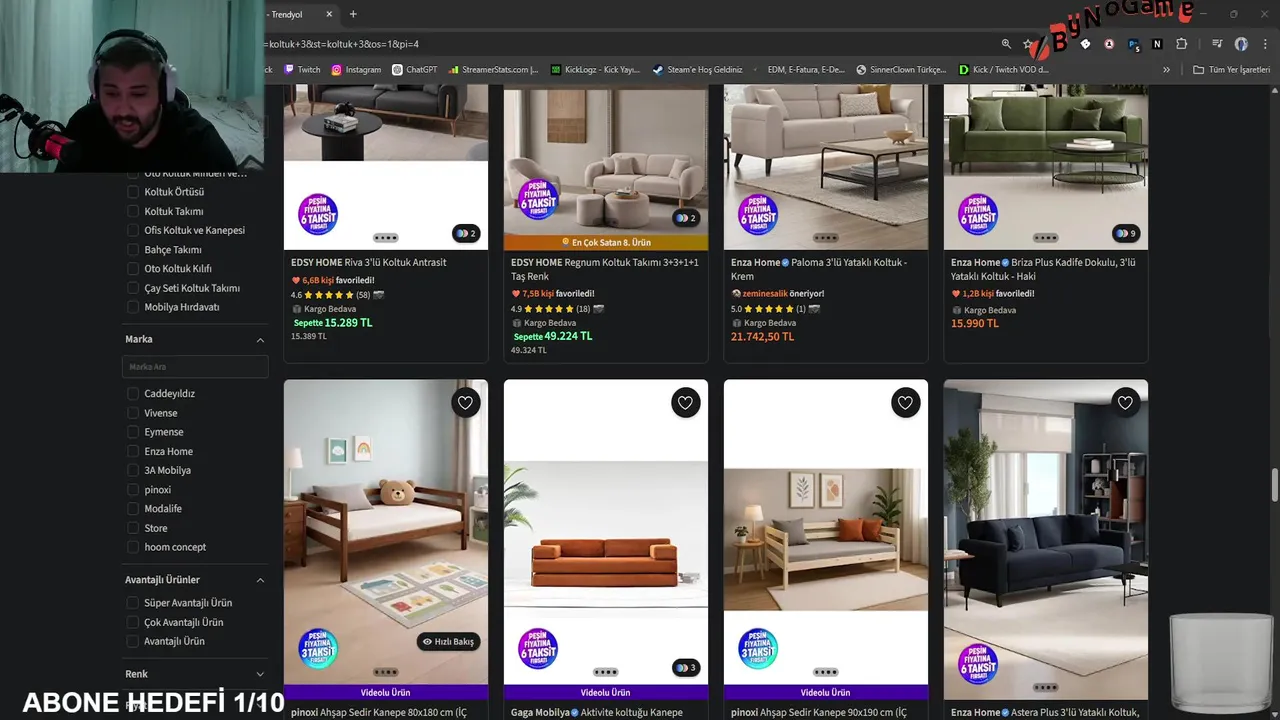Screen dimensions: 1280x720
Task: Open EDSY HOME Riva Antrasit color variants badge
Action: (x=466, y=233)
